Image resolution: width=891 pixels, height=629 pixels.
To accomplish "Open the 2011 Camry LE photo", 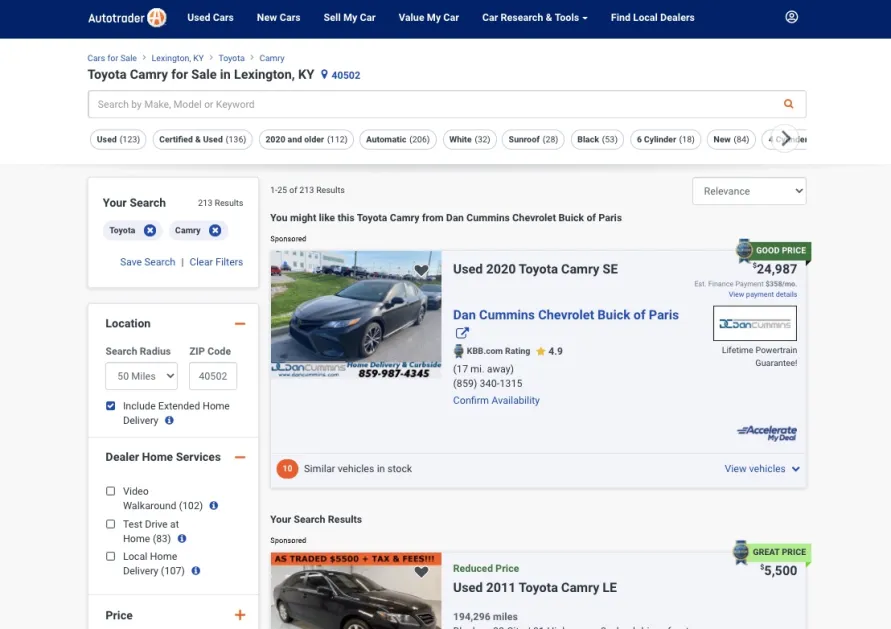I will [356, 591].
